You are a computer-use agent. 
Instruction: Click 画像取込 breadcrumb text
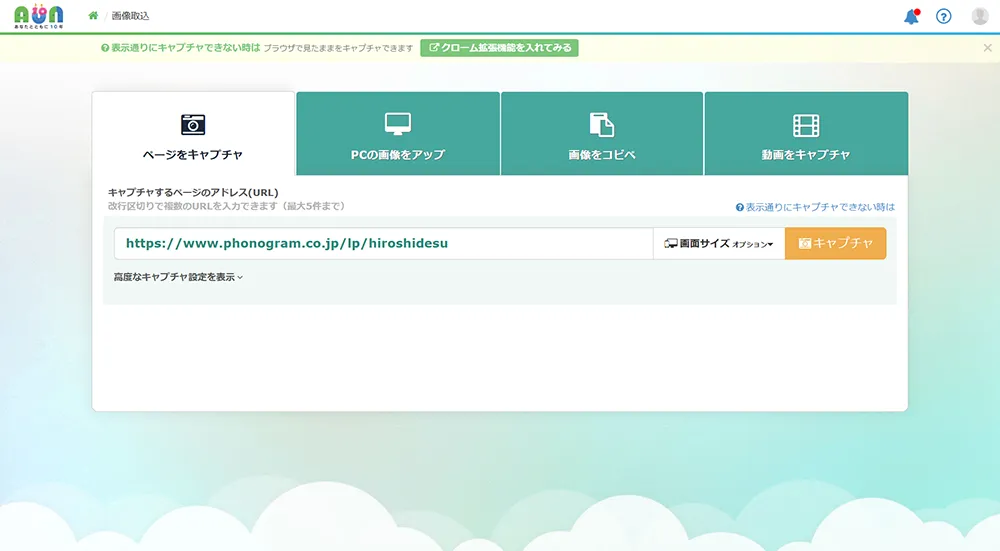point(130,16)
